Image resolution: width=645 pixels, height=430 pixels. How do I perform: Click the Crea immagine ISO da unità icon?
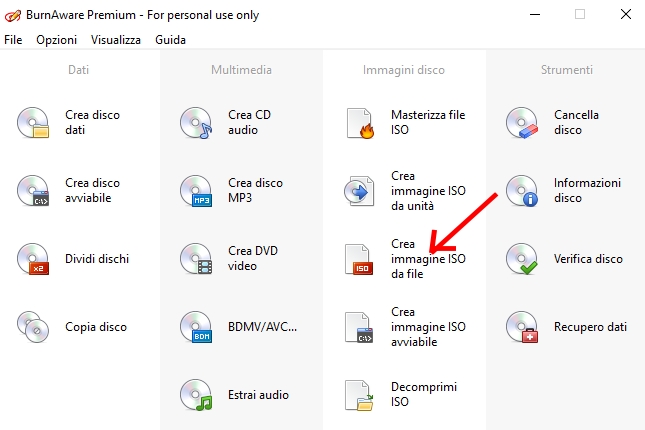click(x=360, y=191)
